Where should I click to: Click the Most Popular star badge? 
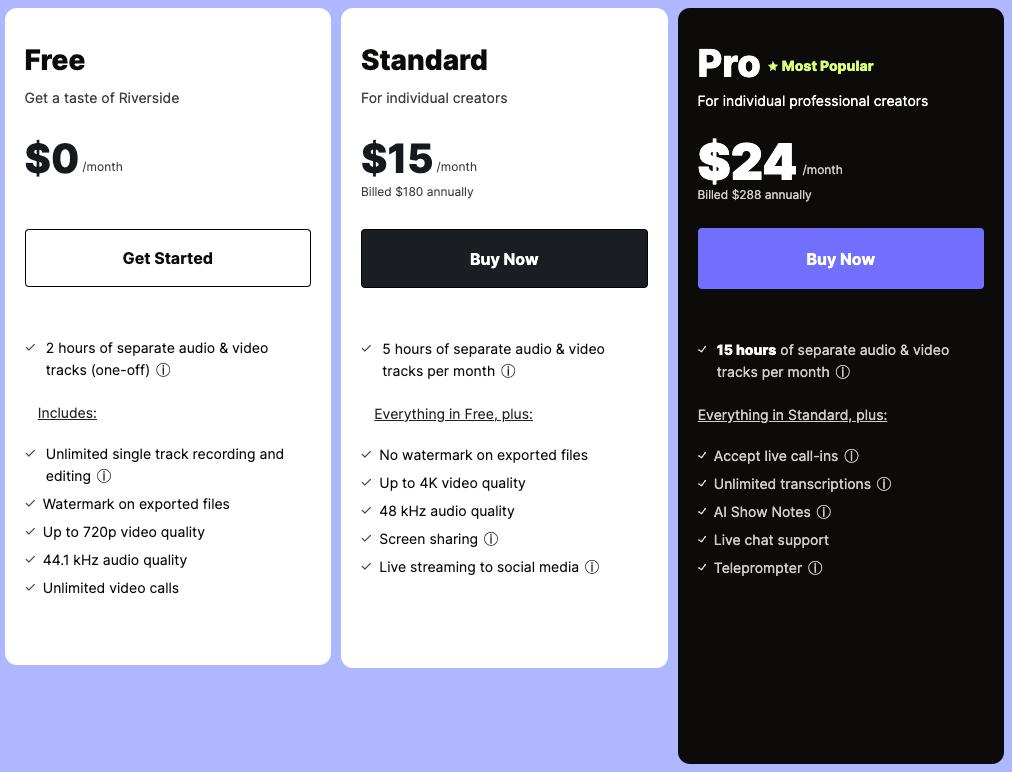click(x=821, y=66)
